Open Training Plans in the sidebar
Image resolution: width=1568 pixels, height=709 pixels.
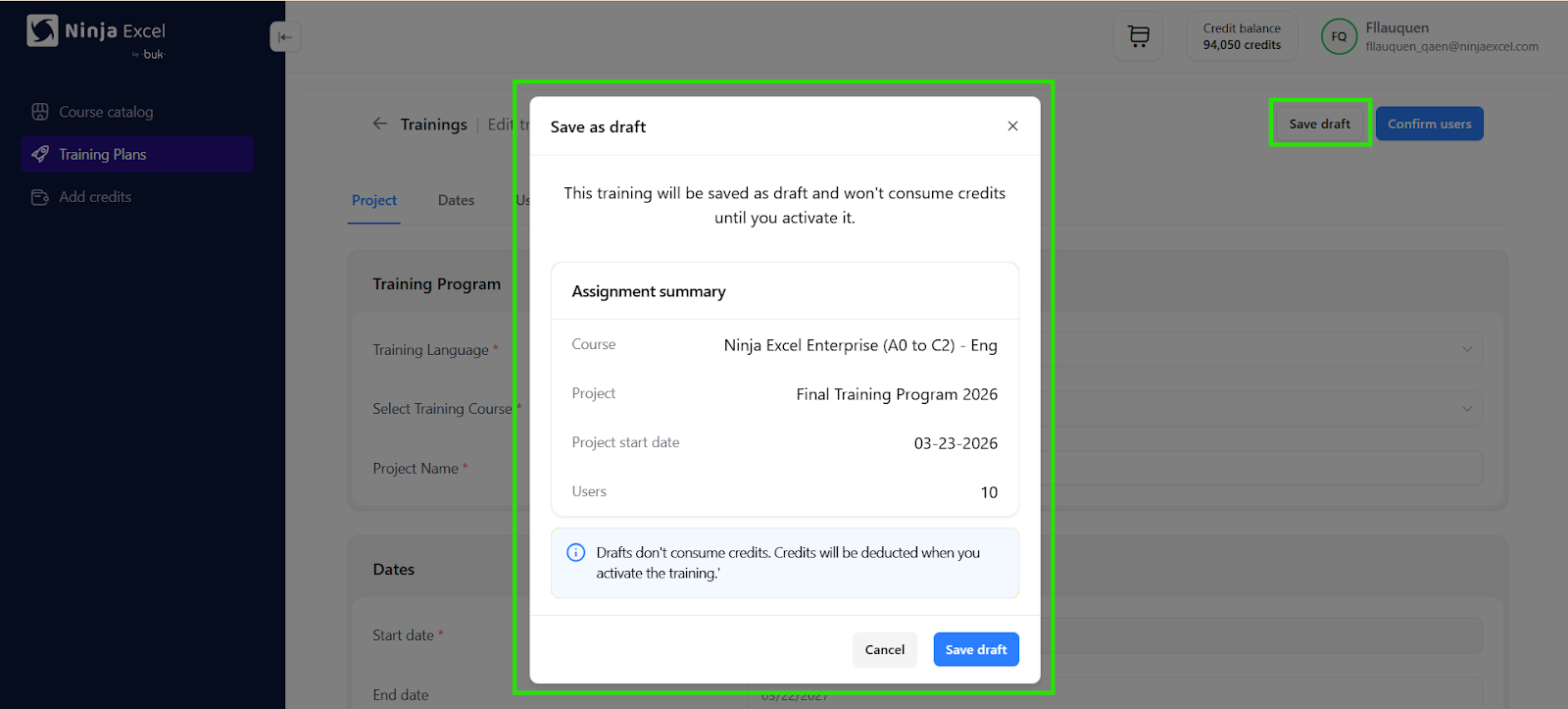point(137,154)
